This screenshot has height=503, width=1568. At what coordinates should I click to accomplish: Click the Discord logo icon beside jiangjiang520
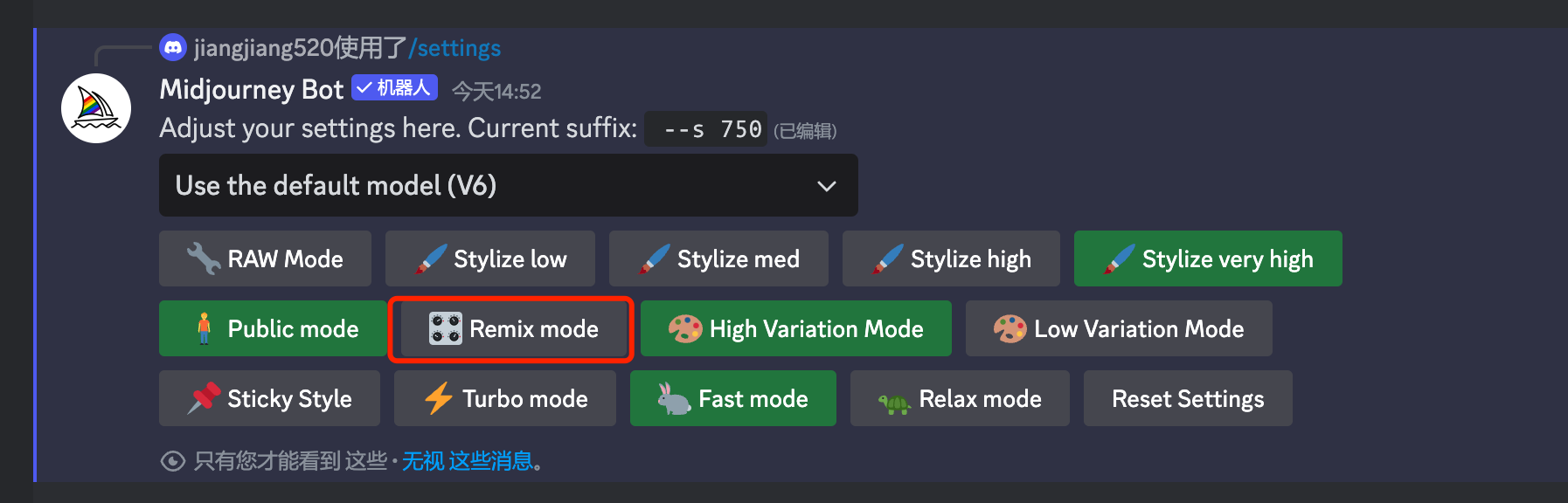(173, 48)
